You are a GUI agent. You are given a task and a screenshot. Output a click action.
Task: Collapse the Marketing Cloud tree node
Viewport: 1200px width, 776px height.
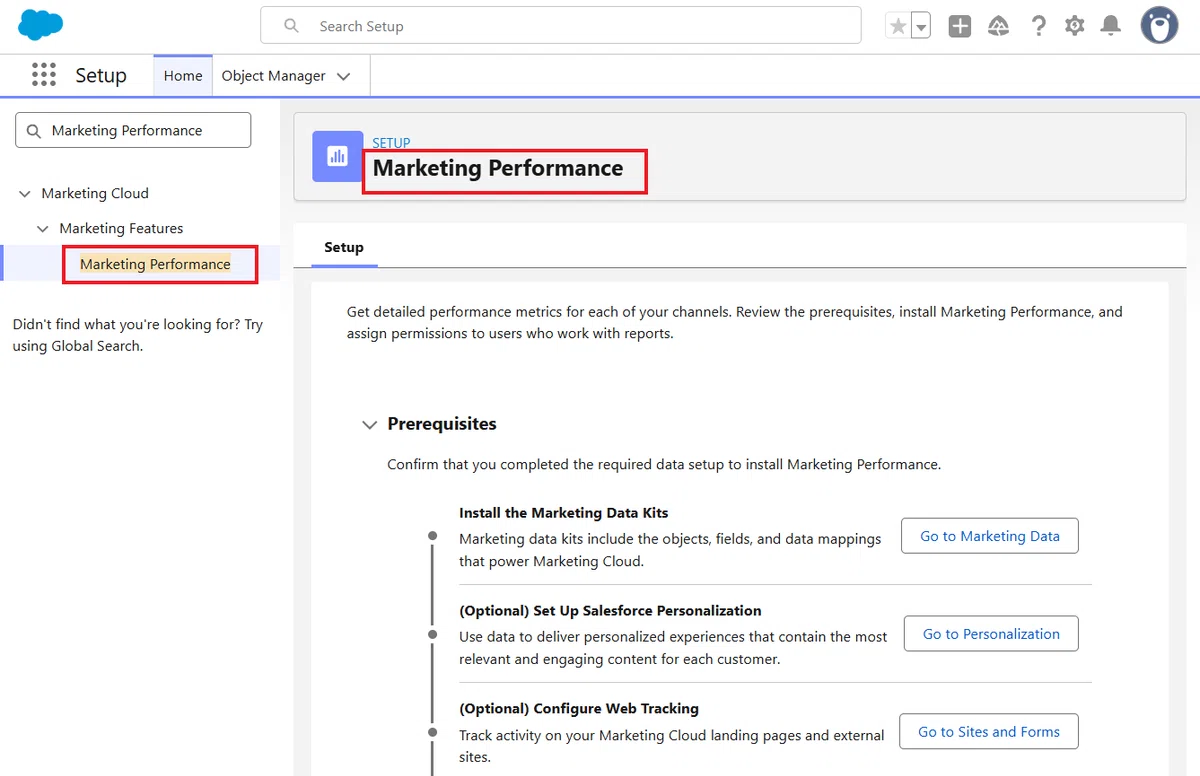tap(25, 194)
